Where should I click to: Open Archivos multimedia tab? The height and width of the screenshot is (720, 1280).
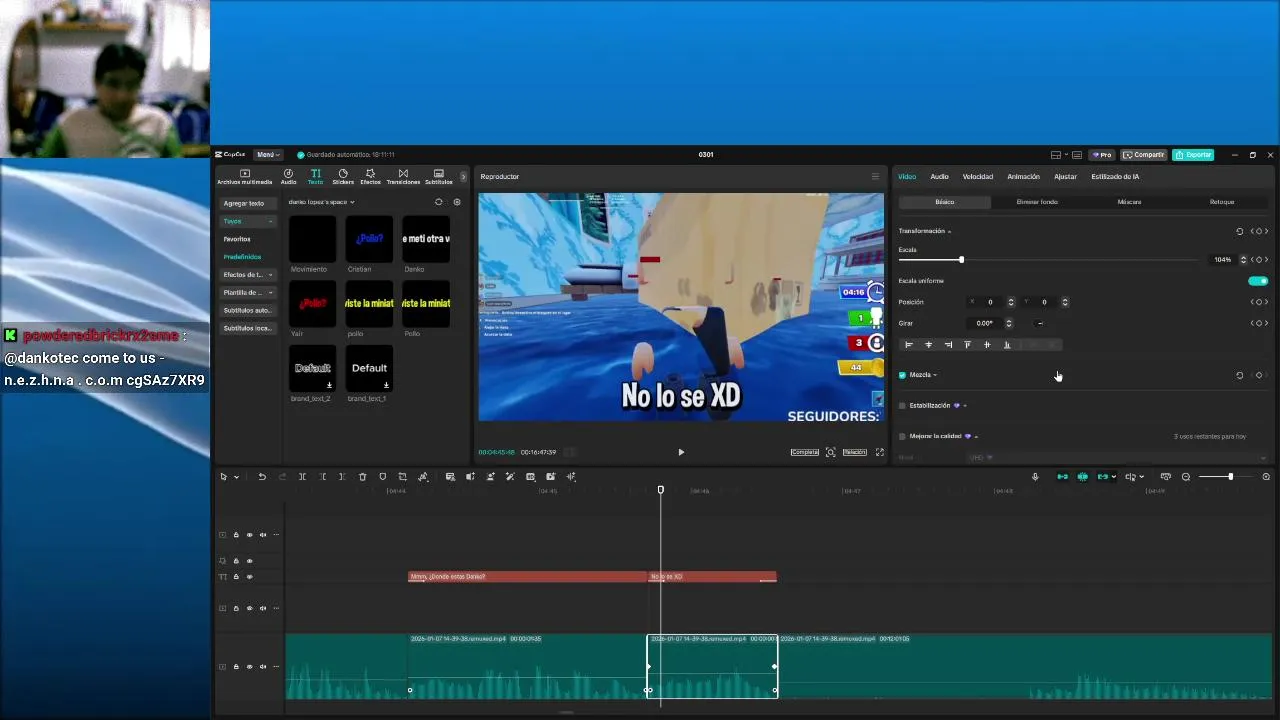point(245,177)
